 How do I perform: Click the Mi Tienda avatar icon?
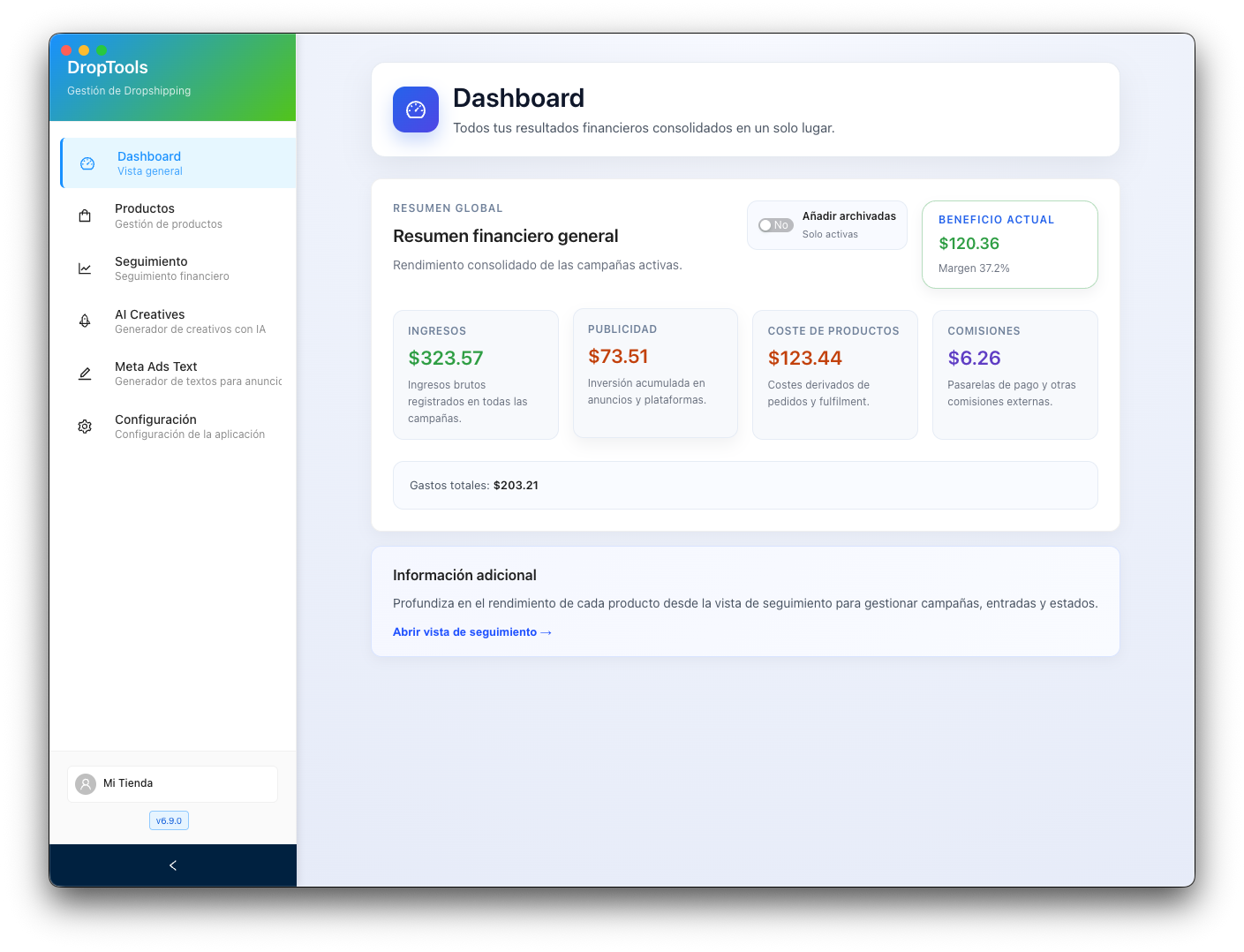tap(86, 783)
